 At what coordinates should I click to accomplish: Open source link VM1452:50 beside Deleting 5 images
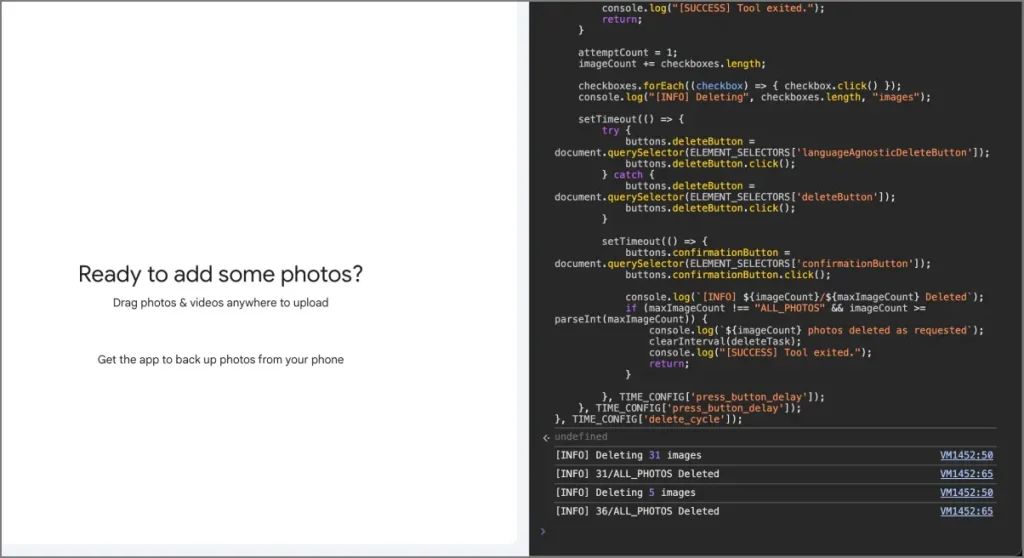coord(966,493)
